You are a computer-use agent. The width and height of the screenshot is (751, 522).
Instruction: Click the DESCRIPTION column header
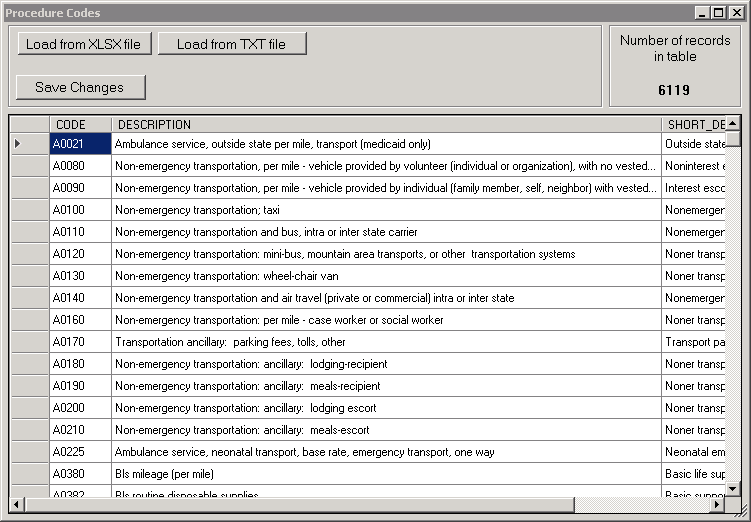click(x=385, y=125)
